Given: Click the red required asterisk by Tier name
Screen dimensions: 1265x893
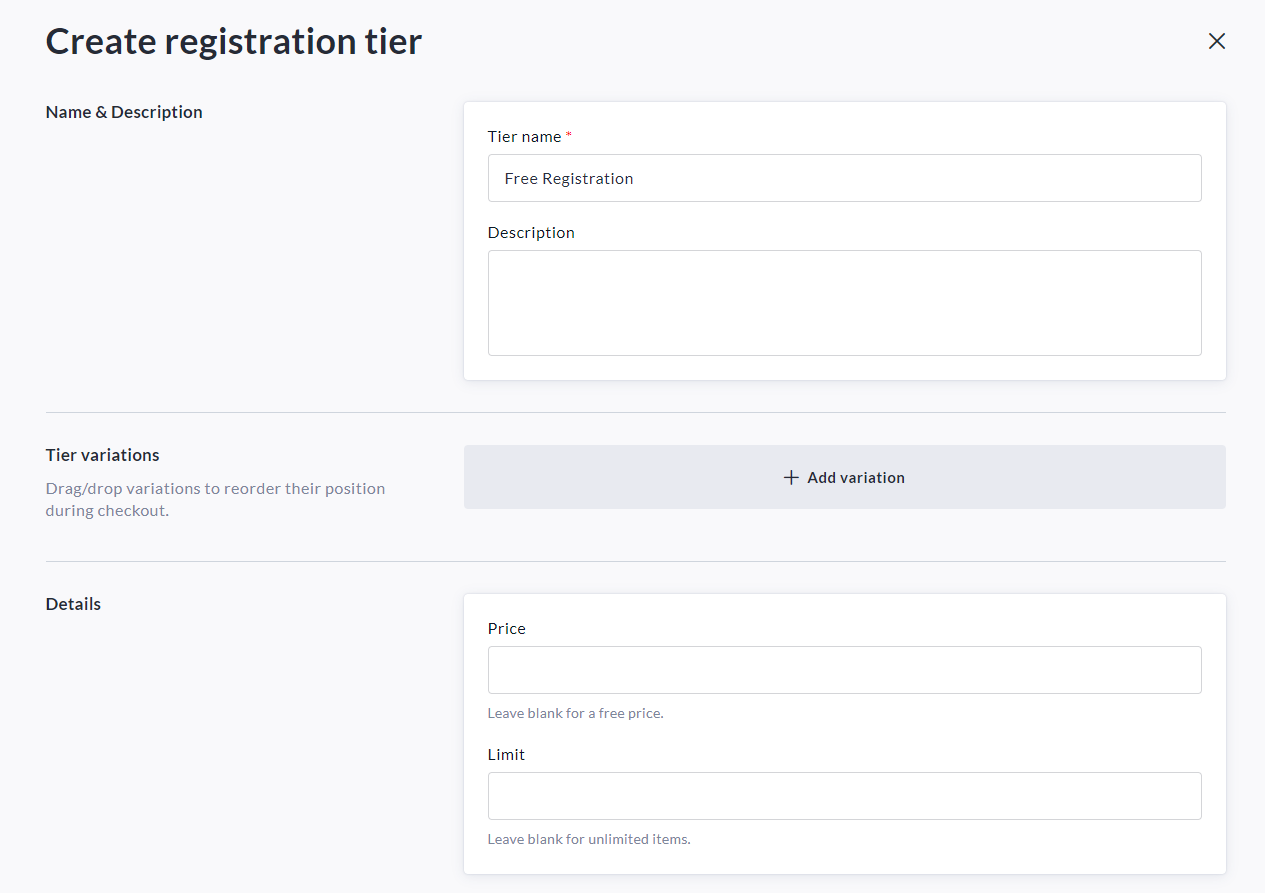Looking at the screenshot, I should coord(569,135).
